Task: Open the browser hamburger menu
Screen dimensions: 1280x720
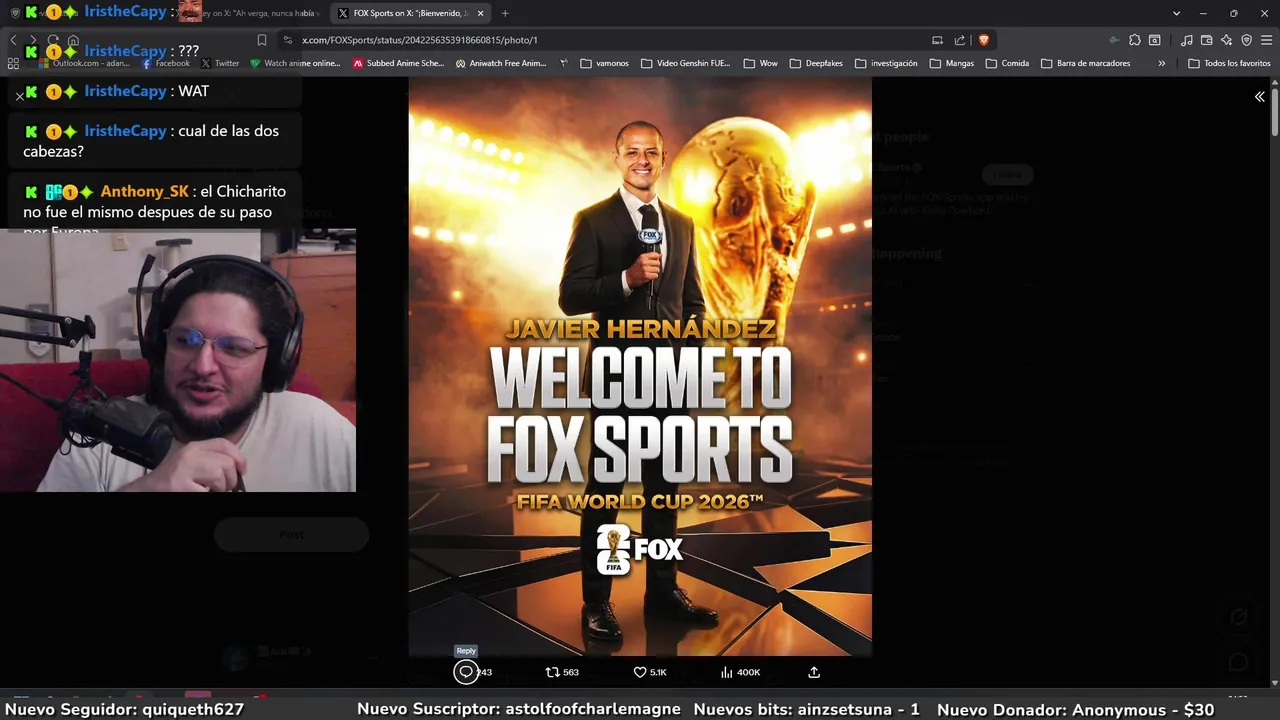Action: click(x=1267, y=40)
